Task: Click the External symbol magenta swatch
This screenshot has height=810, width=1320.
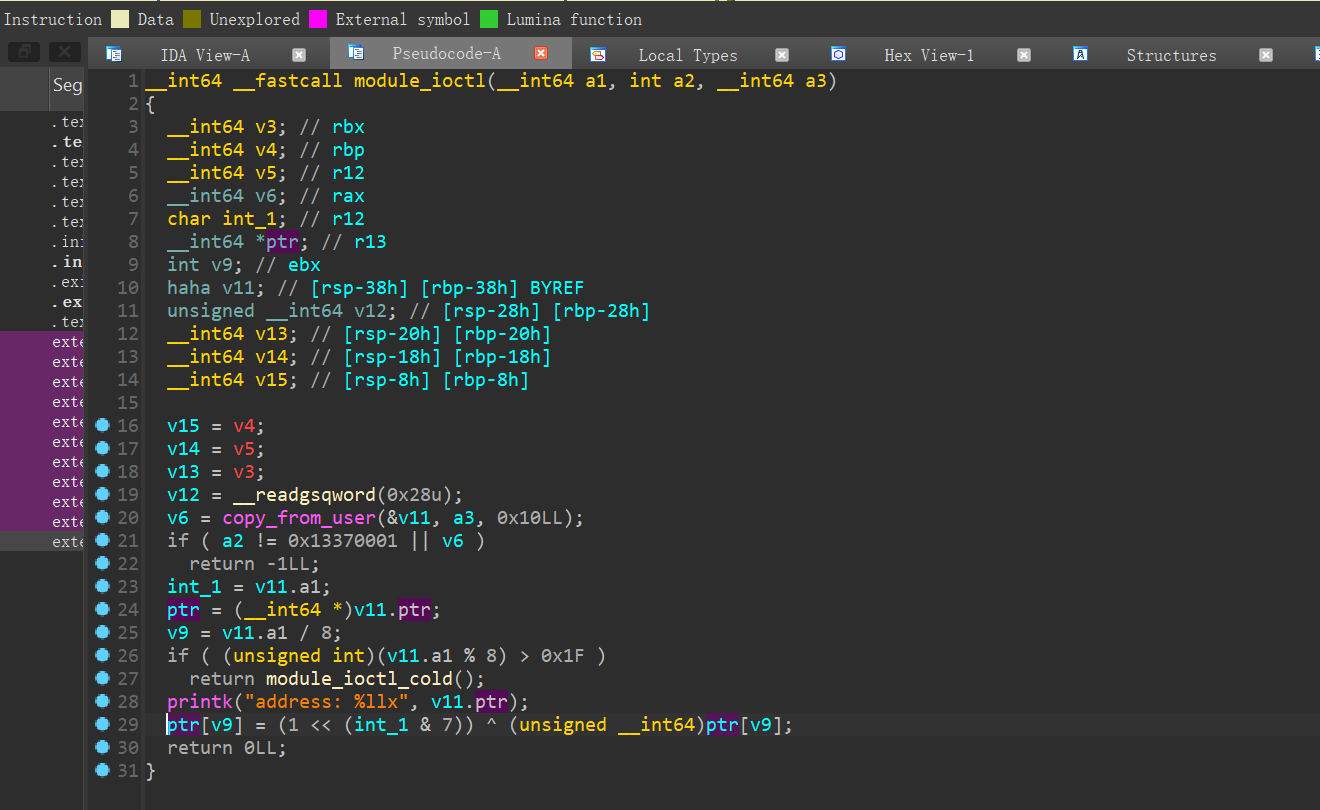Action: 318,19
